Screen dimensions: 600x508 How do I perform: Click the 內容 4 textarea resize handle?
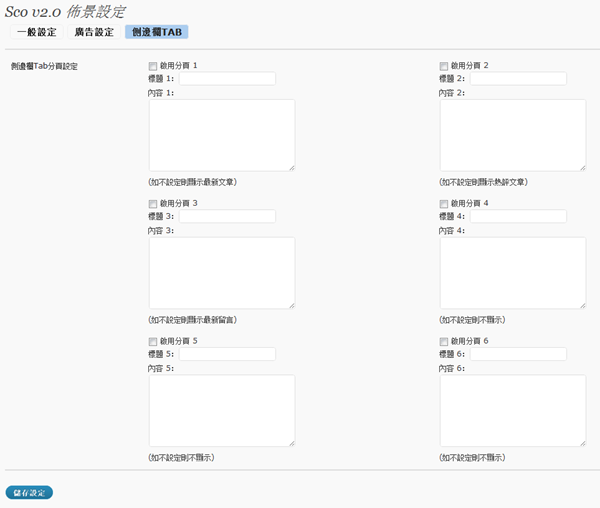pyautogui.click(x=582, y=306)
